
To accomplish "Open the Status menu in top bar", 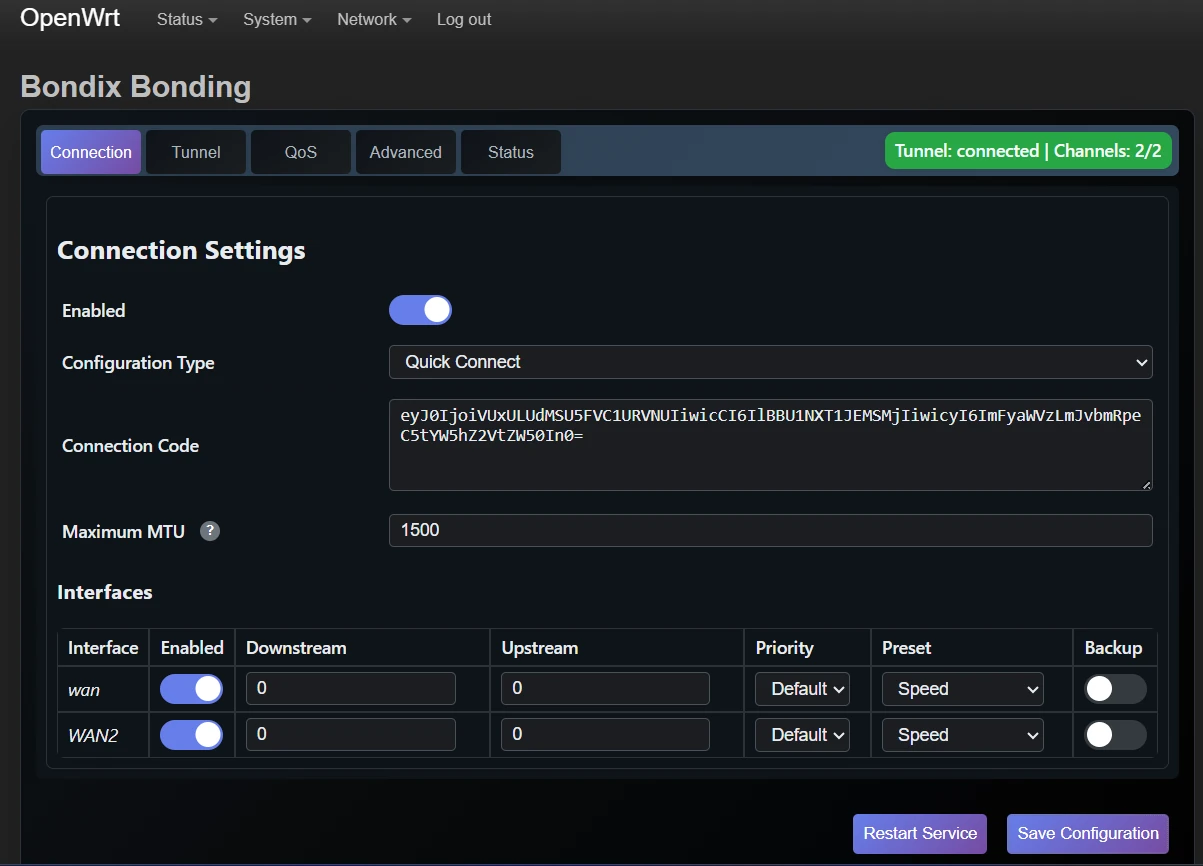I will (x=187, y=19).
